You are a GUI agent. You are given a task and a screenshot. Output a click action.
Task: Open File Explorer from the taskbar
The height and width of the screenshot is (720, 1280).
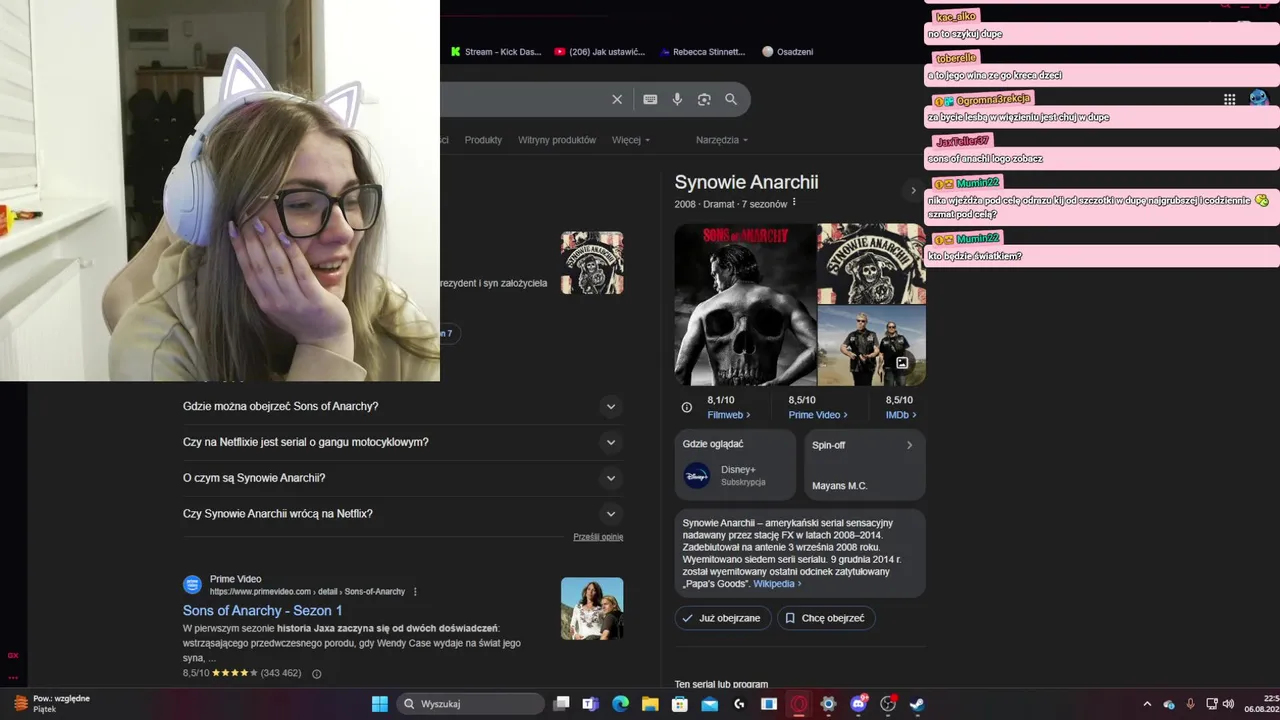[x=650, y=704]
